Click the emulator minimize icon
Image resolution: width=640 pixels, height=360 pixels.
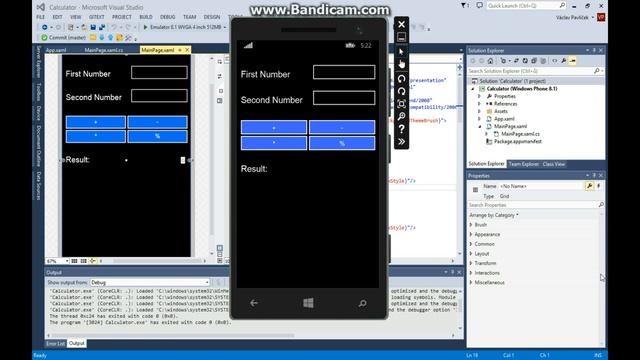402,38
